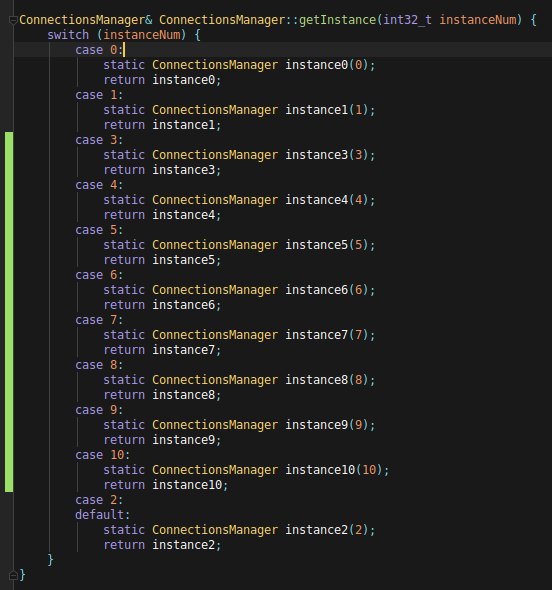The height and width of the screenshot is (590, 552).
Task: Click the declaration 'instance8(8);'
Action: pos(330,380)
